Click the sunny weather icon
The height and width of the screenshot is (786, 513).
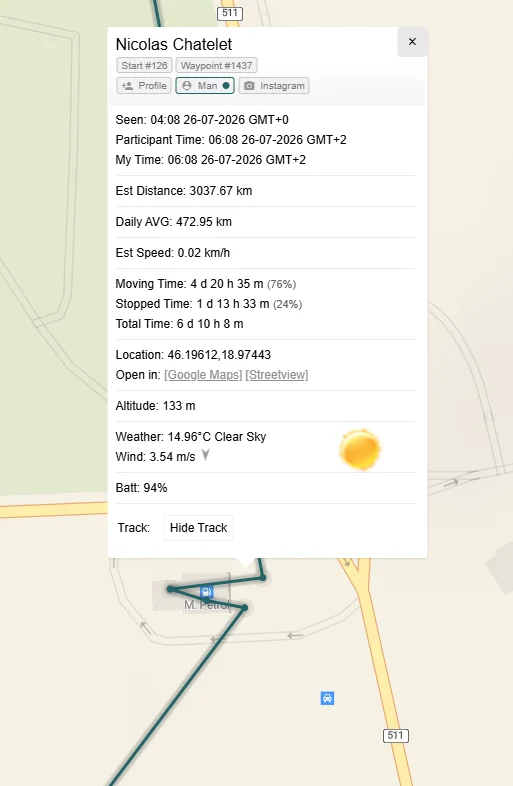pos(360,450)
